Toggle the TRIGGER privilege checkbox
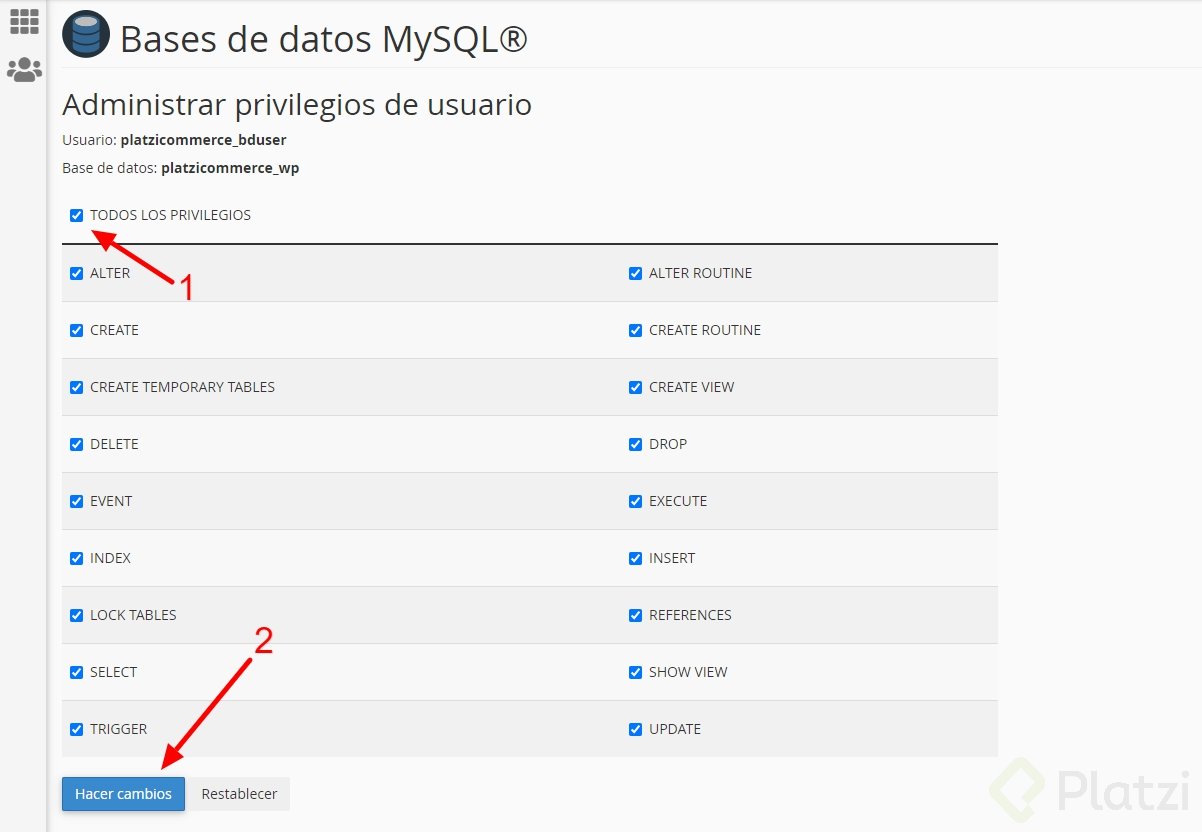The width and height of the screenshot is (1202, 832). click(x=77, y=729)
